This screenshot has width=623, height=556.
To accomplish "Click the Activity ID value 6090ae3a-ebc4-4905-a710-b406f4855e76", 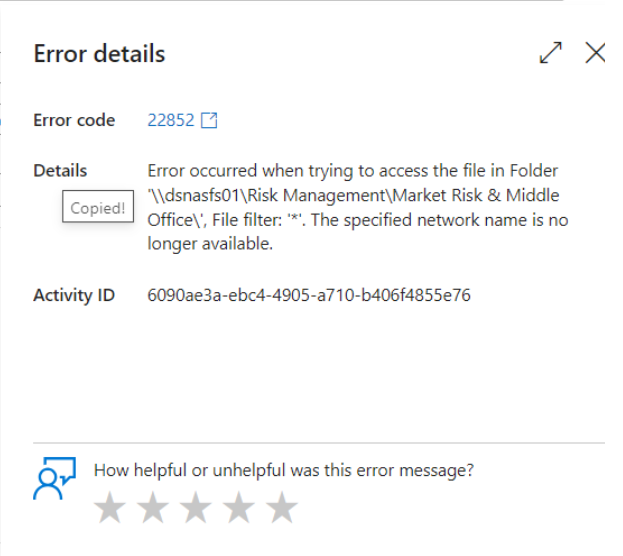I will click(309, 295).
